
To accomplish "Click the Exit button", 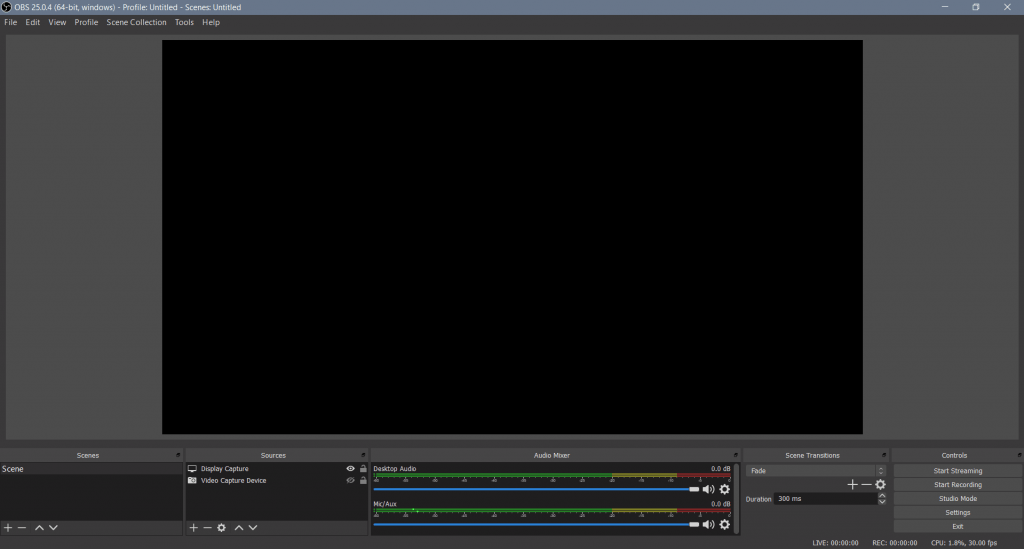I will tap(957, 526).
